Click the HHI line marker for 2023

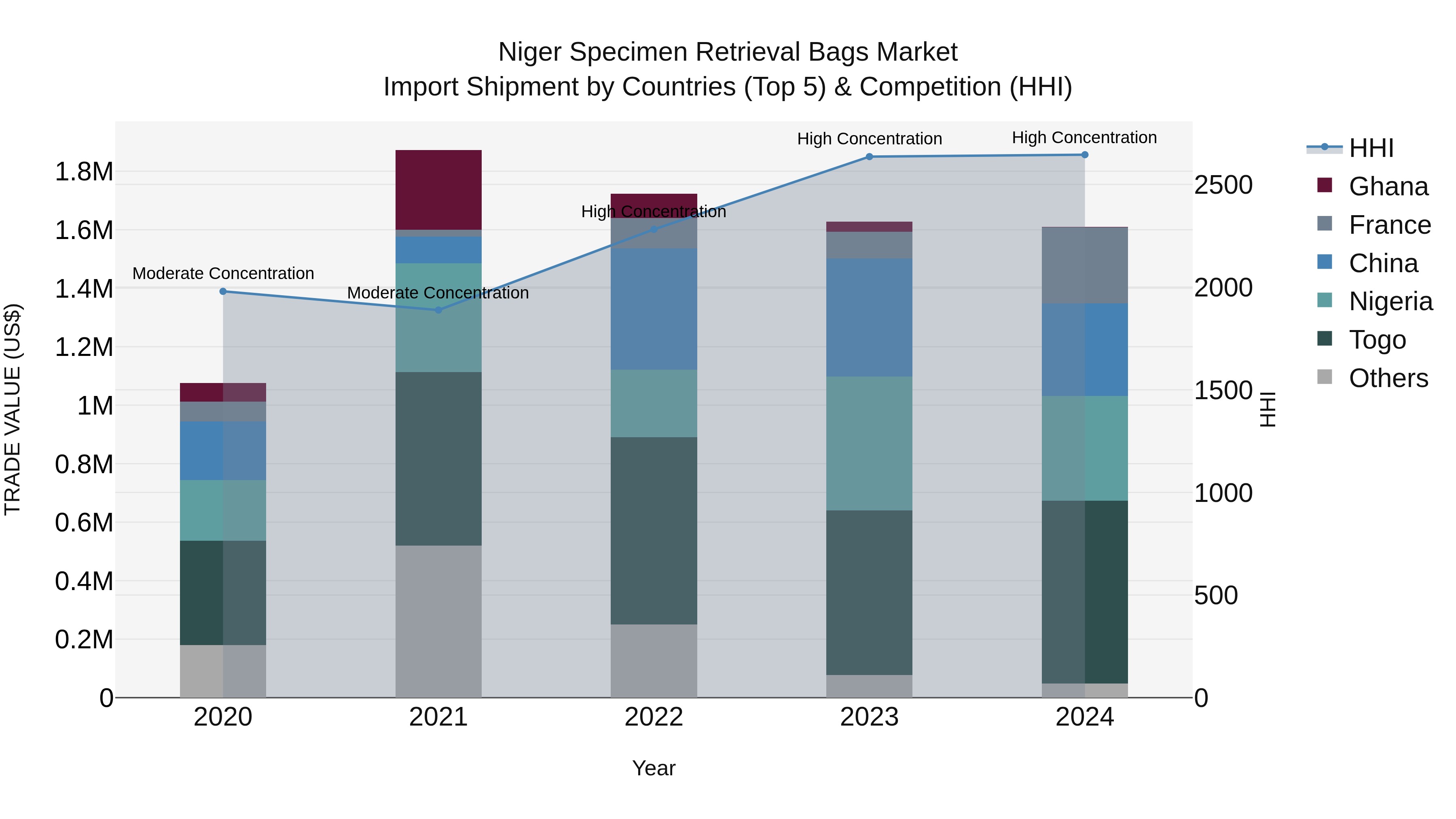pyautogui.click(x=869, y=157)
